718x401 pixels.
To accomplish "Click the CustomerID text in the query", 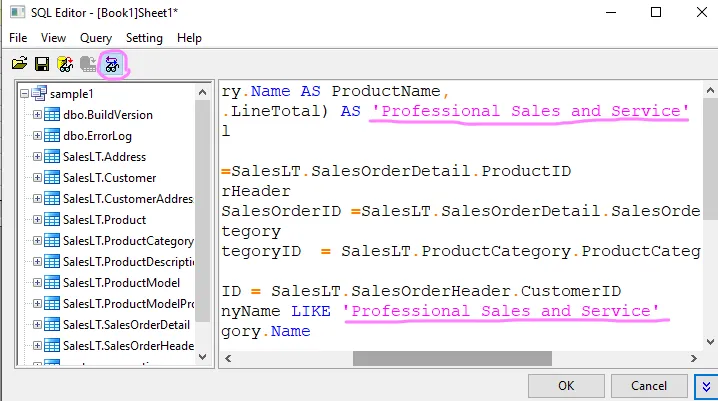I will tap(571, 291).
